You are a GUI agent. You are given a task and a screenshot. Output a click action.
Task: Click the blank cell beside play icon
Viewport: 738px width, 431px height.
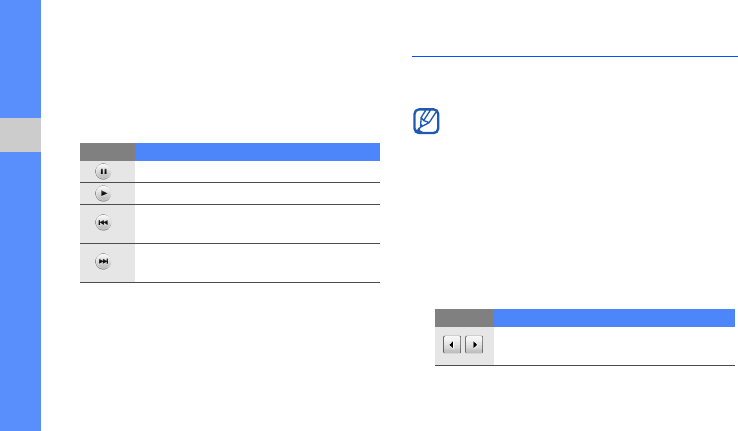pyautogui.click(x=257, y=193)
